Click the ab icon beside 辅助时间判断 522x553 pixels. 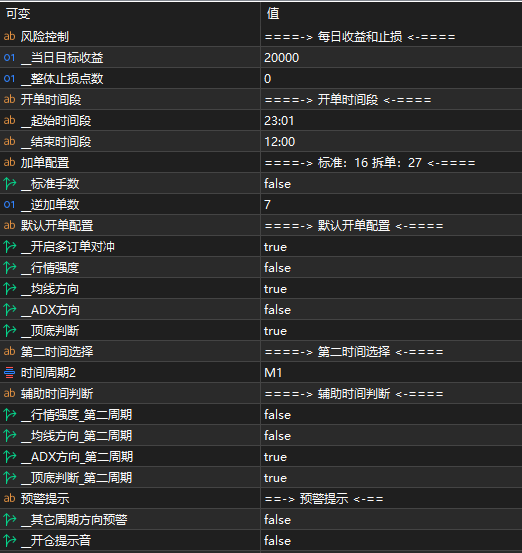[10, 394]
